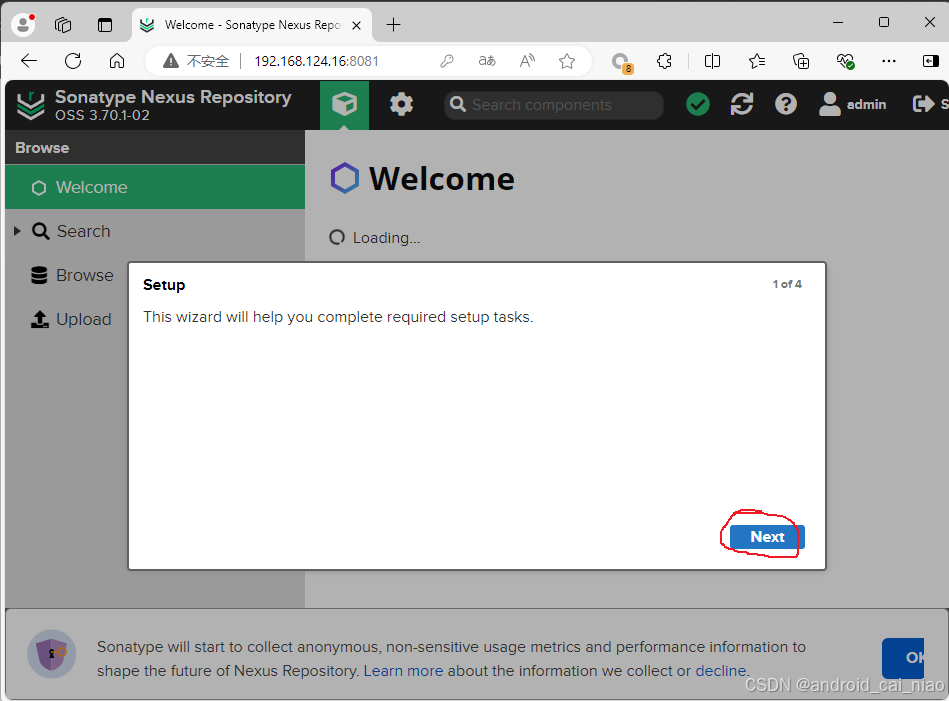Image resolution: width=949 pixels, height=701 pixels.
Task: Open Browse in the sidebar
Action: 72,275
